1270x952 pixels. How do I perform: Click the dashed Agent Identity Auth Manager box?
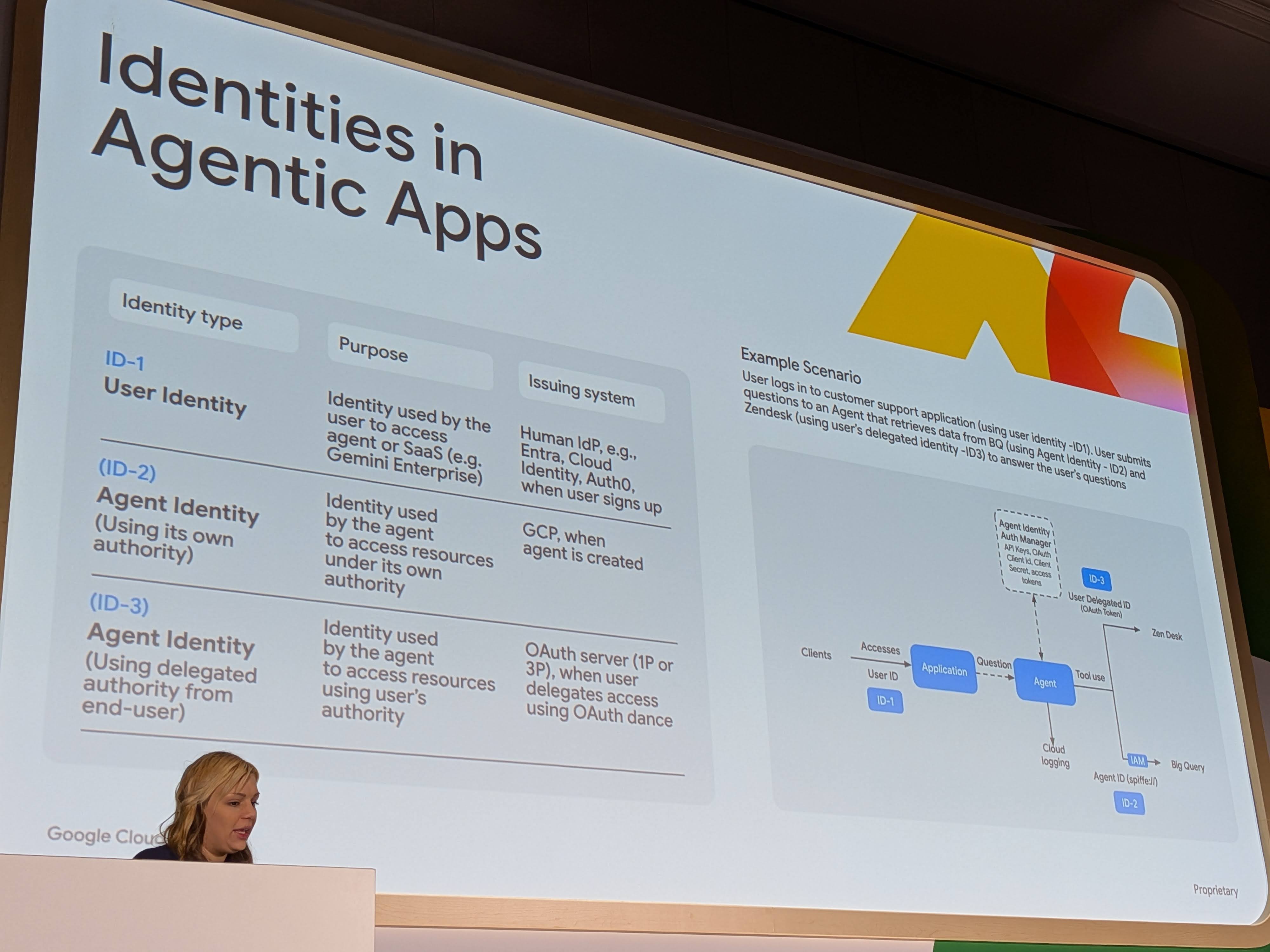point(1028,554)
